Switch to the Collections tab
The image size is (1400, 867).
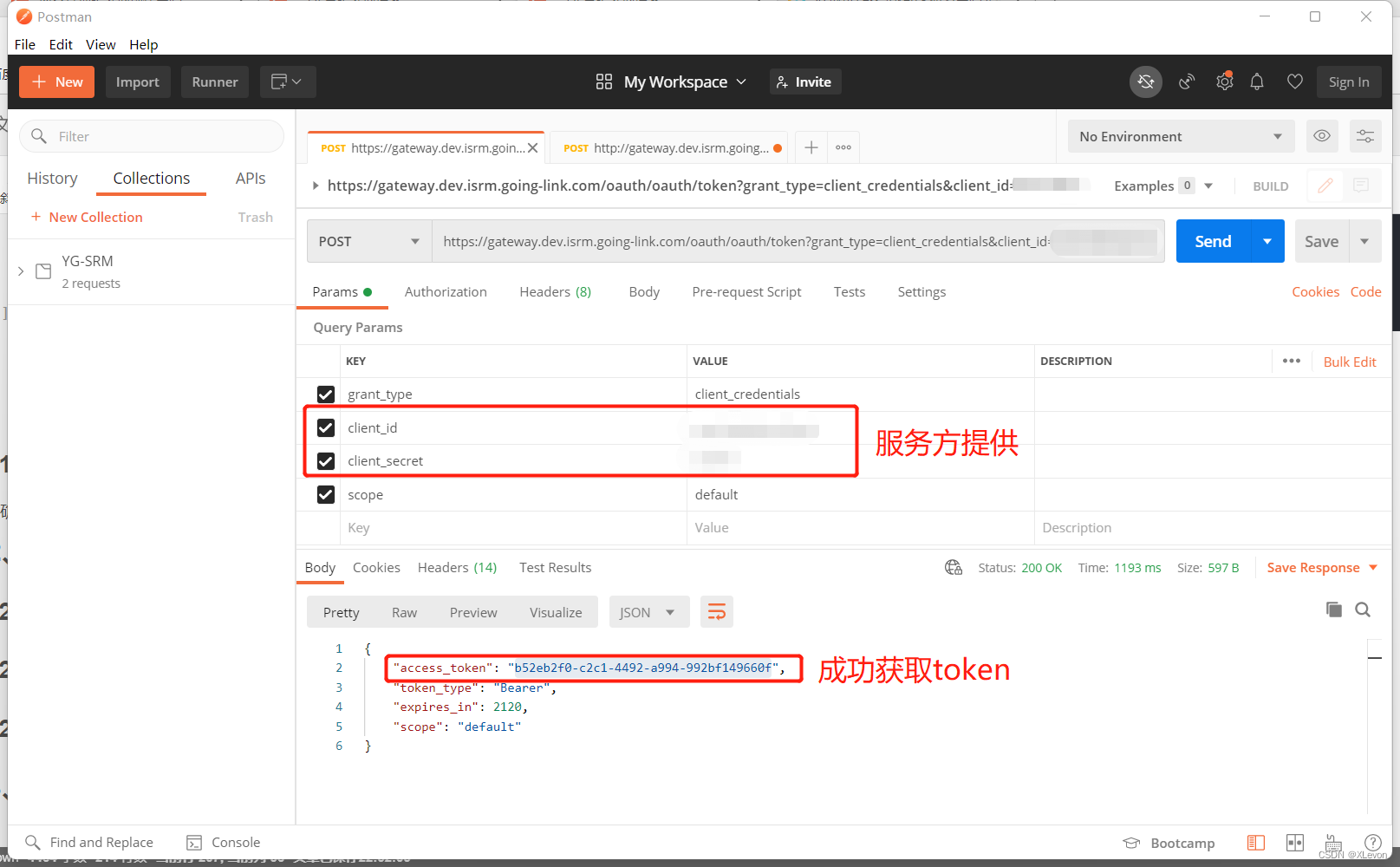pos(151,178)
